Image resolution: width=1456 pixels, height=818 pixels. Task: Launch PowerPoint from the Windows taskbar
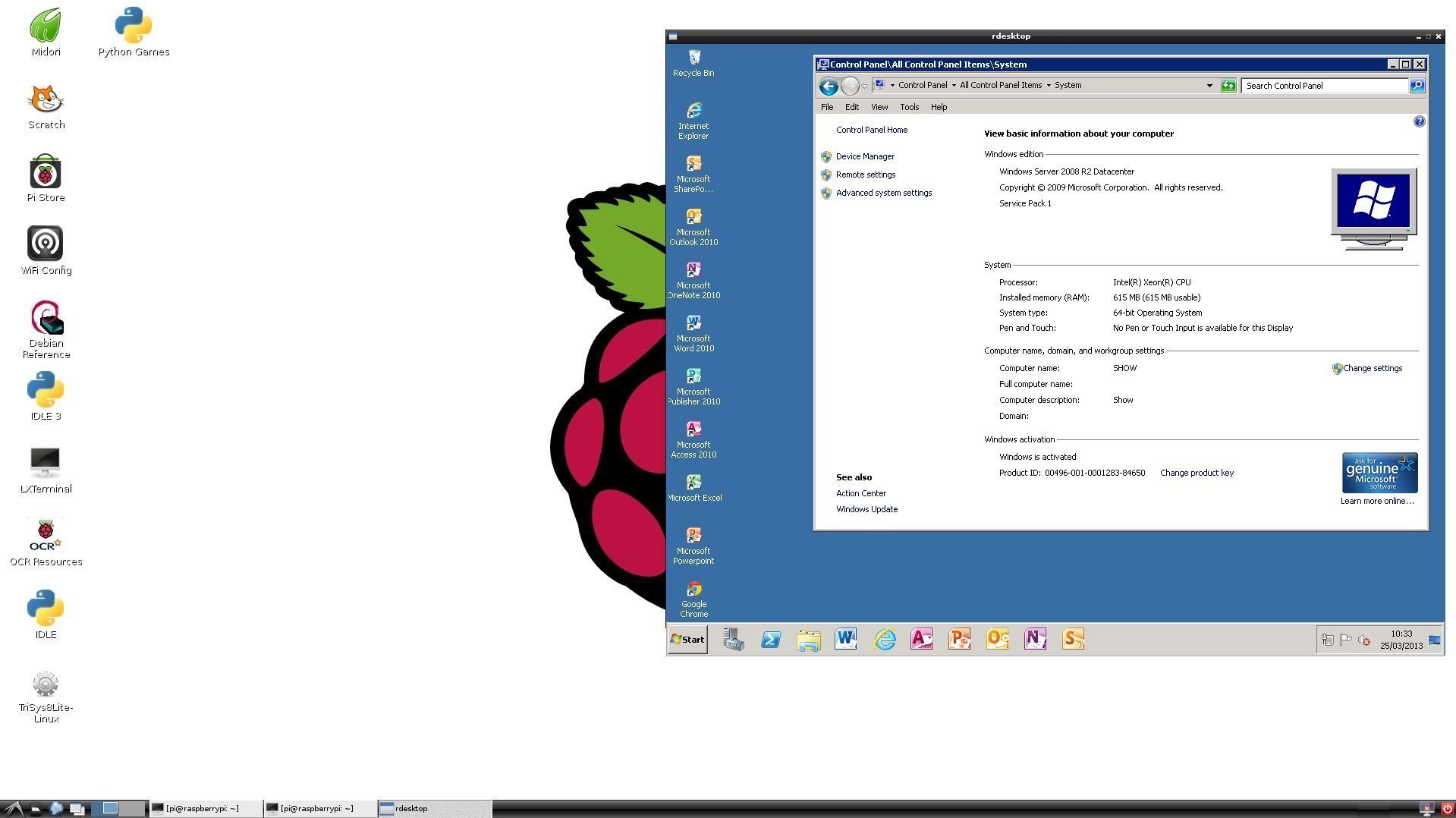(960, 640)
